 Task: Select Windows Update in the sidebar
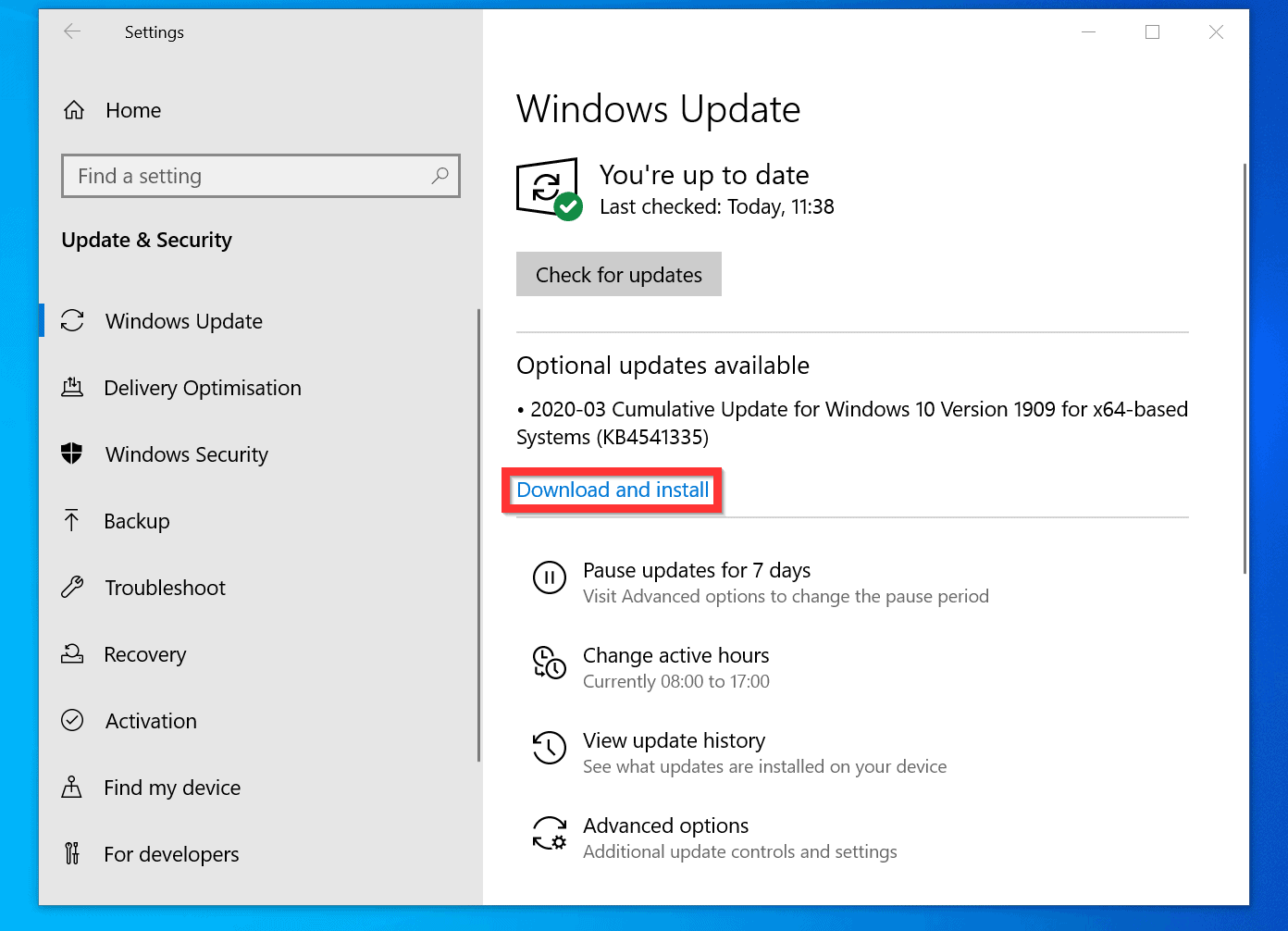pos(183,321)
